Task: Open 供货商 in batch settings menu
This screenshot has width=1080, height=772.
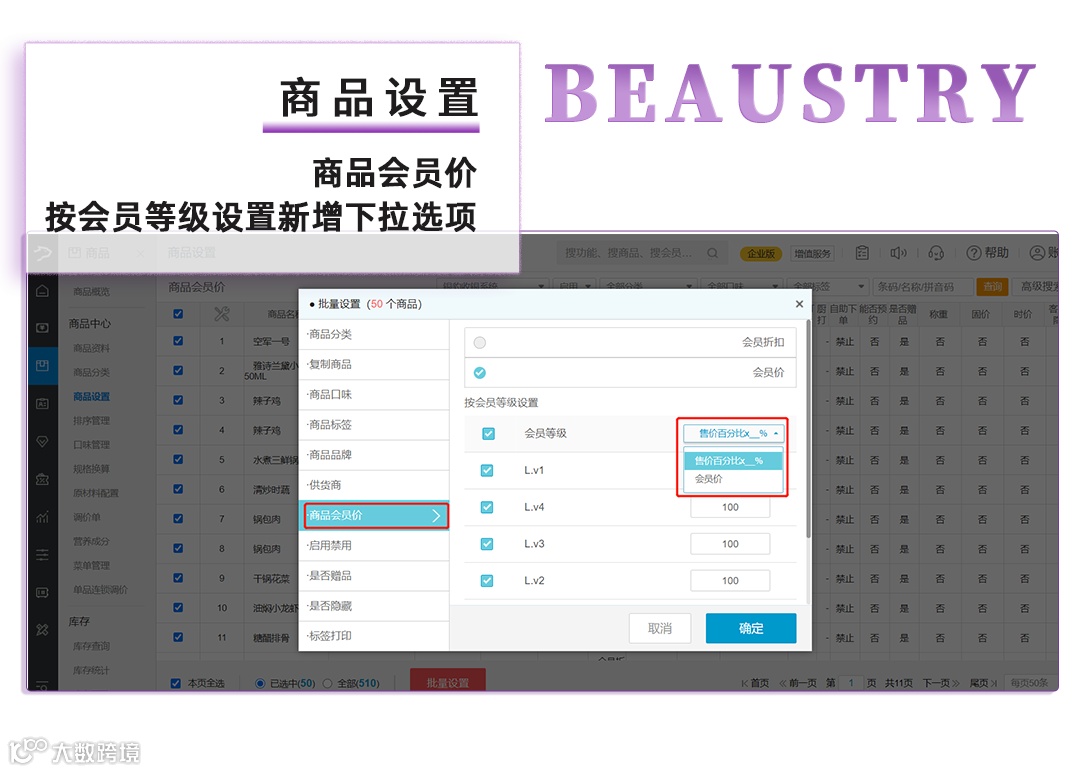Action: click(x=374, y=485)
